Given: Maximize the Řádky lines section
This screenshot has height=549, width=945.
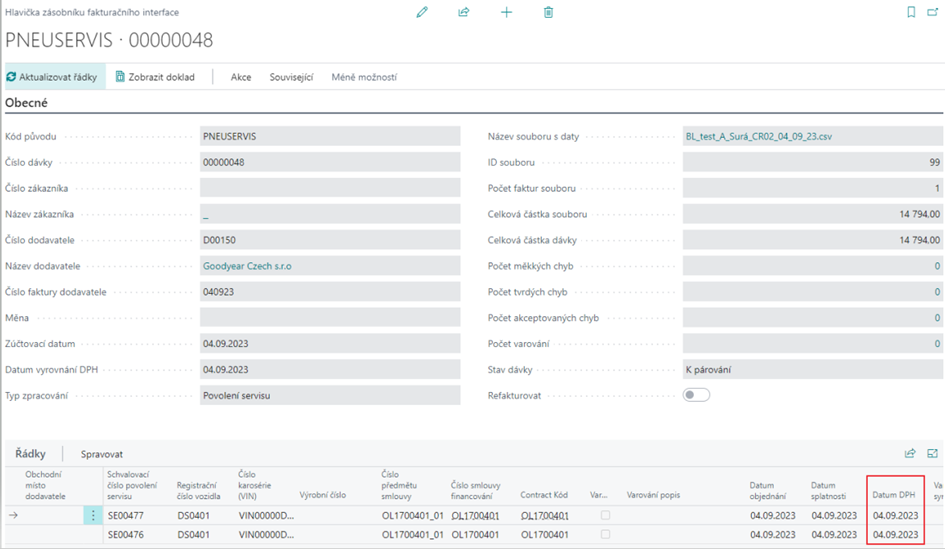Looking at the screenshot, I should (x=933, y=453).
